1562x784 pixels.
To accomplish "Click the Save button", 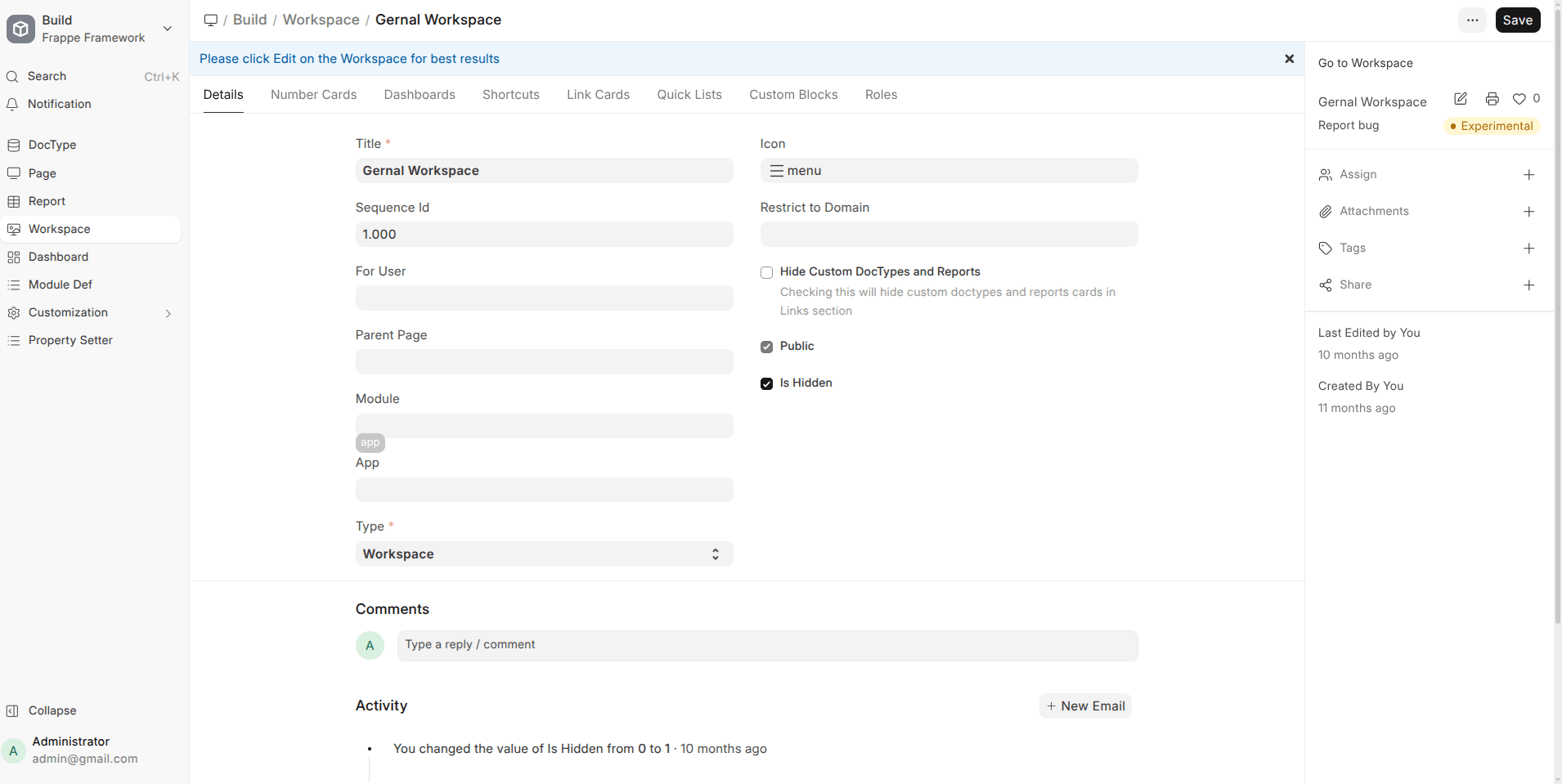I will pyautogui.click(x=1517, y=20).
